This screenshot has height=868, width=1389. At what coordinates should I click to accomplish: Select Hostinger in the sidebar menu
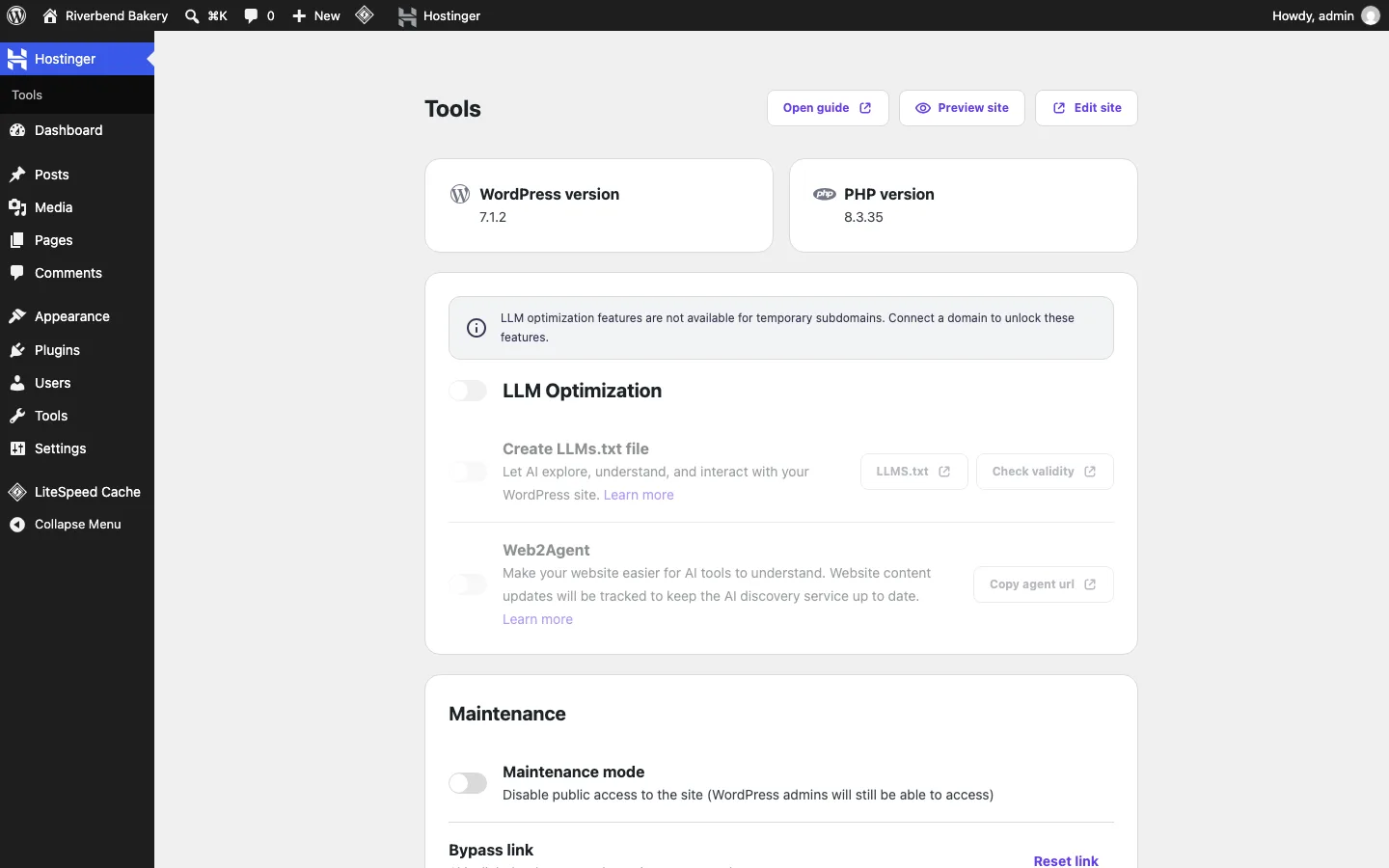[x=77, y=59]
